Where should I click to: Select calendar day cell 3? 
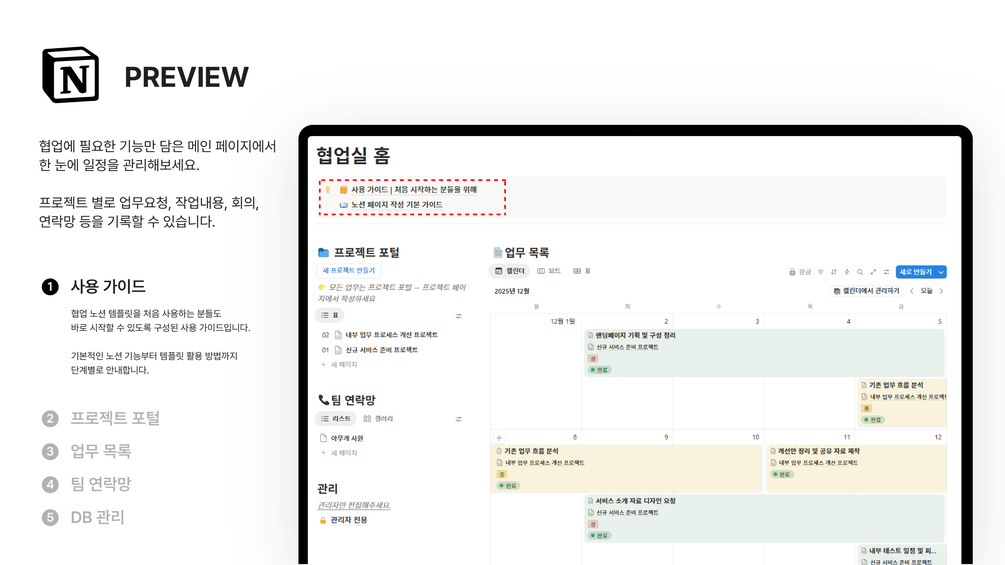[x=718, y=372]
